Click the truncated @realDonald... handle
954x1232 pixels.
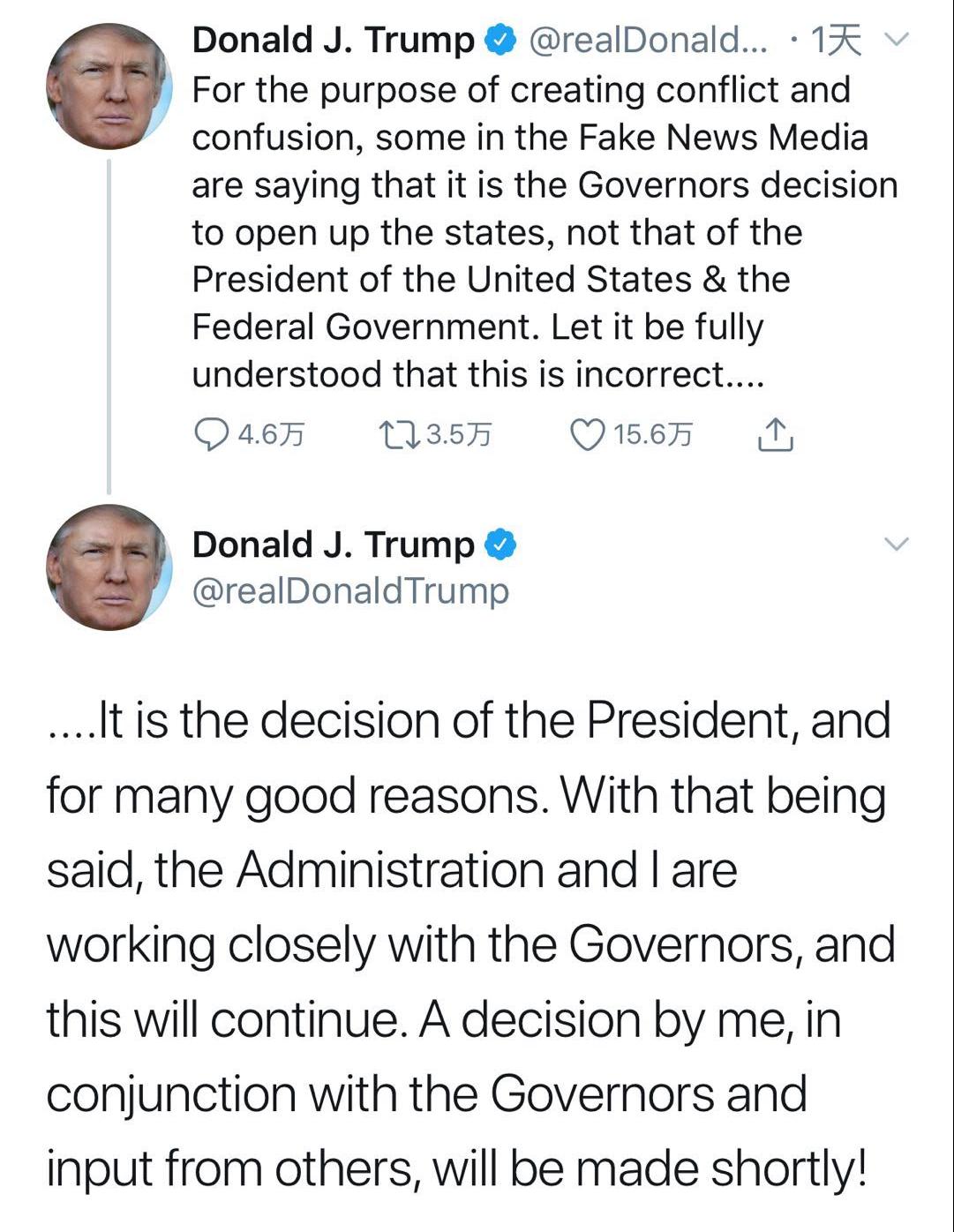(x=648, y=41)
